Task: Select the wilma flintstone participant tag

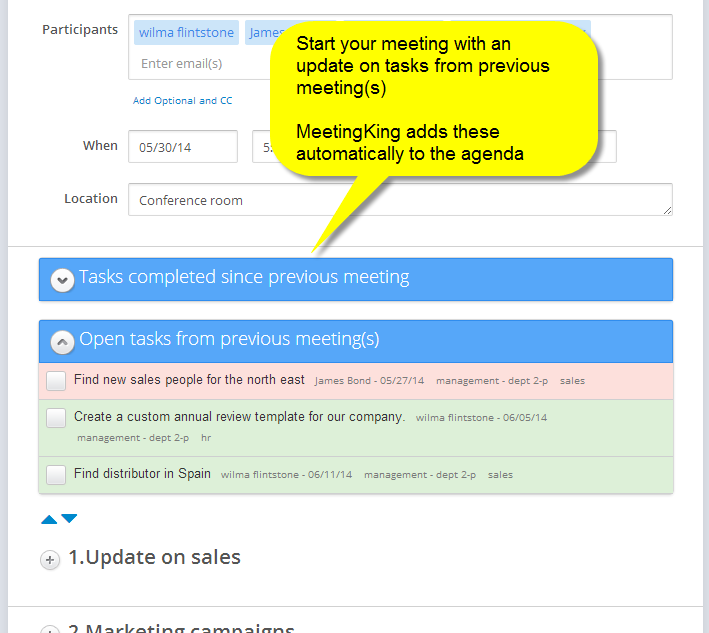Action: tap(186, 33)
